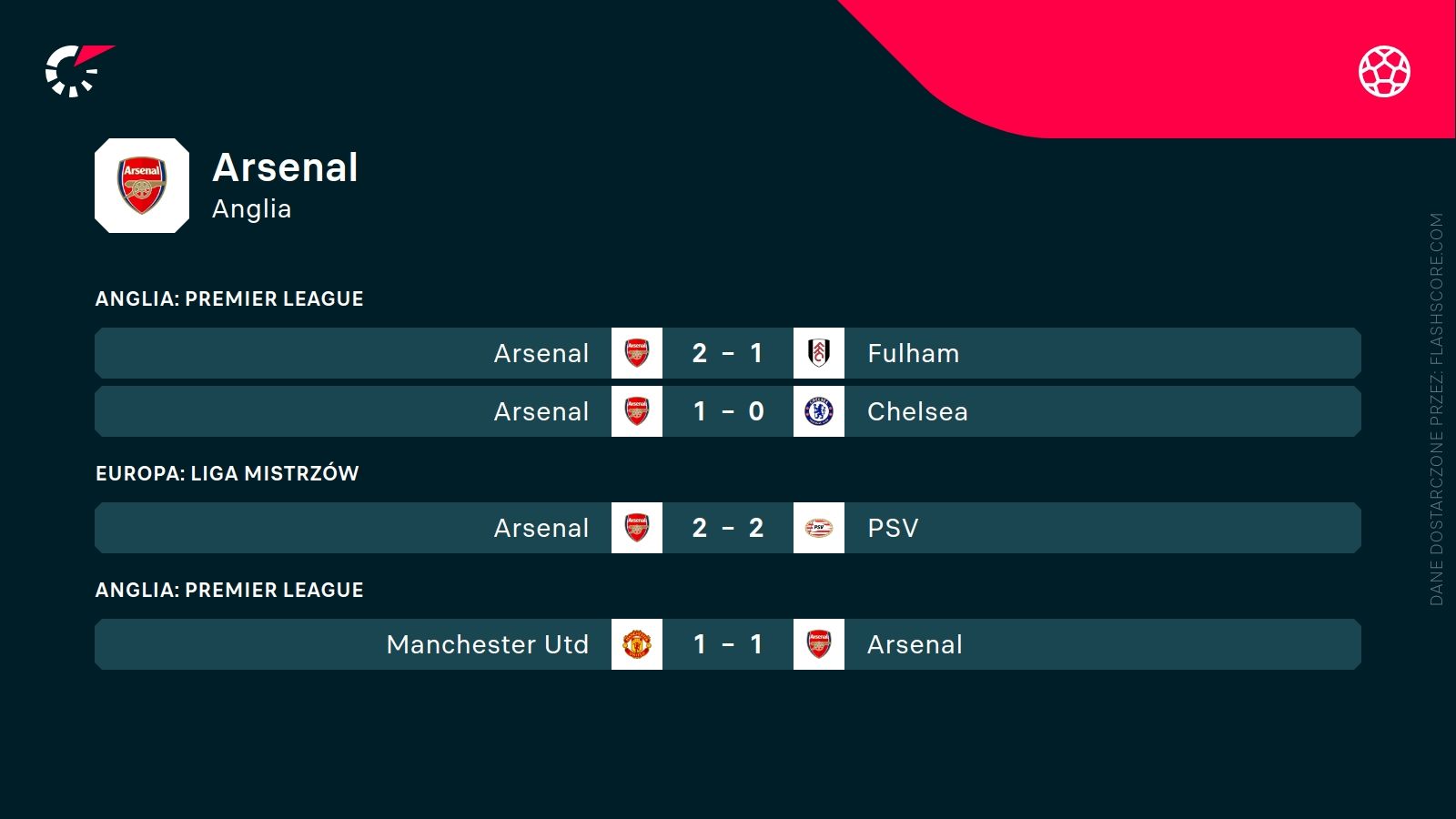Image resolution: width=1456 pixels, height=819 pixels.
Task: Click the 1 - 0 score against Chelsea
Action: (x=728, y=411)
